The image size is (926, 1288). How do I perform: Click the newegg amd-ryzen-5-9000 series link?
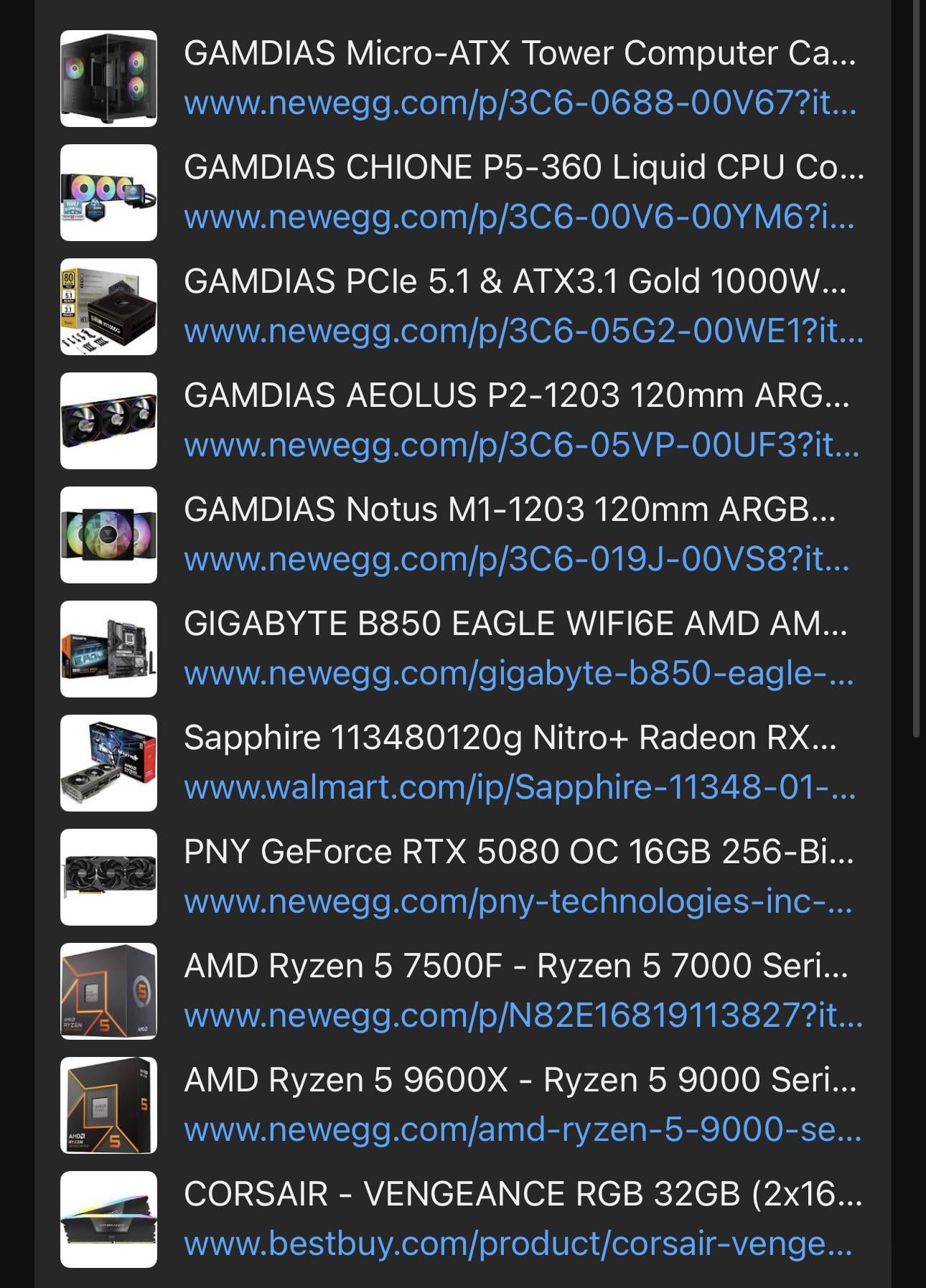coord(522,1130)
